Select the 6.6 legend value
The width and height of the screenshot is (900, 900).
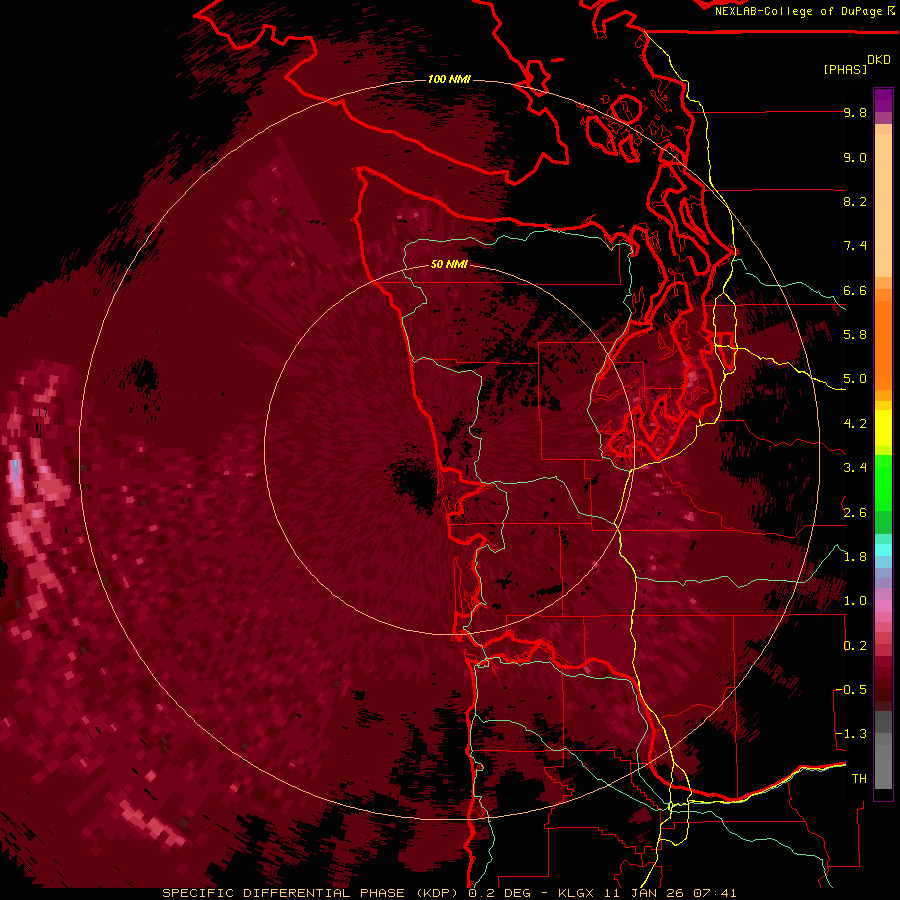click(x=855, y=290)
